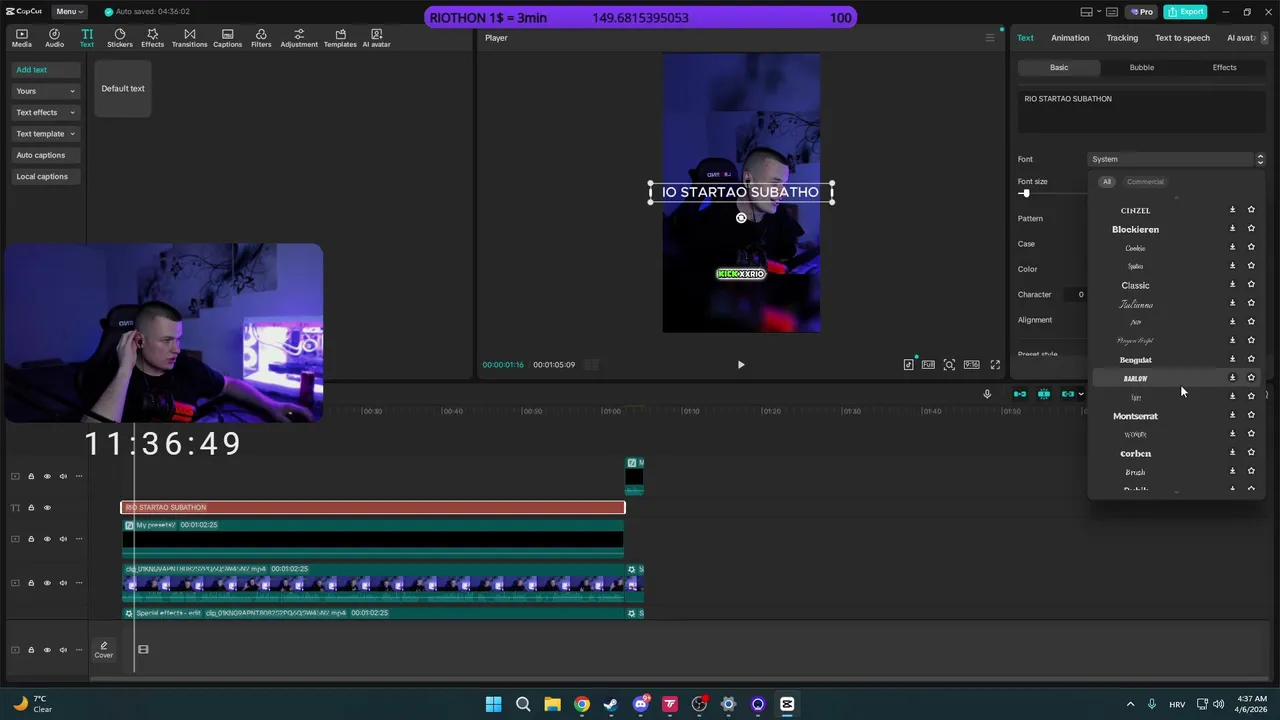The image size is (1280, 720).
Task: Select the Bubble sub-tab
Action: coord(1141,67)
